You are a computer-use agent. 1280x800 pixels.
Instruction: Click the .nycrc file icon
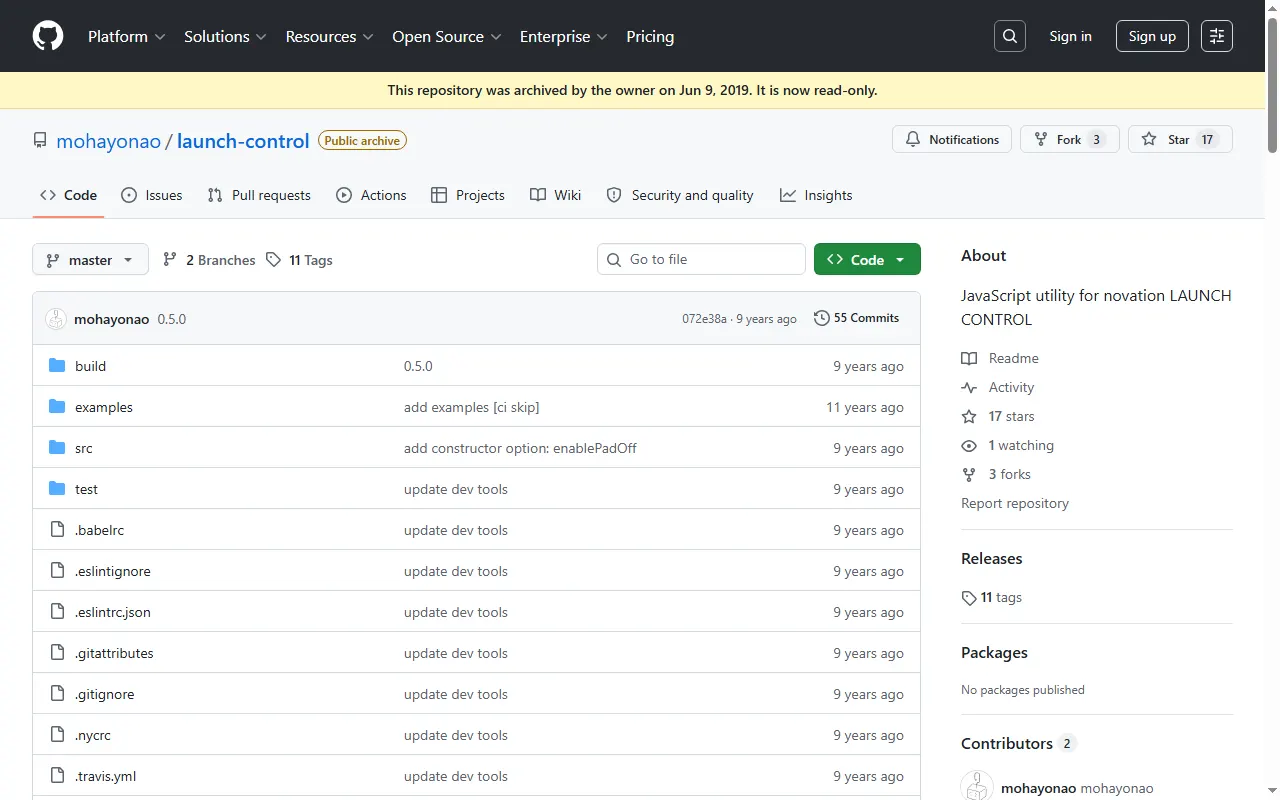(x=57, y=735)
